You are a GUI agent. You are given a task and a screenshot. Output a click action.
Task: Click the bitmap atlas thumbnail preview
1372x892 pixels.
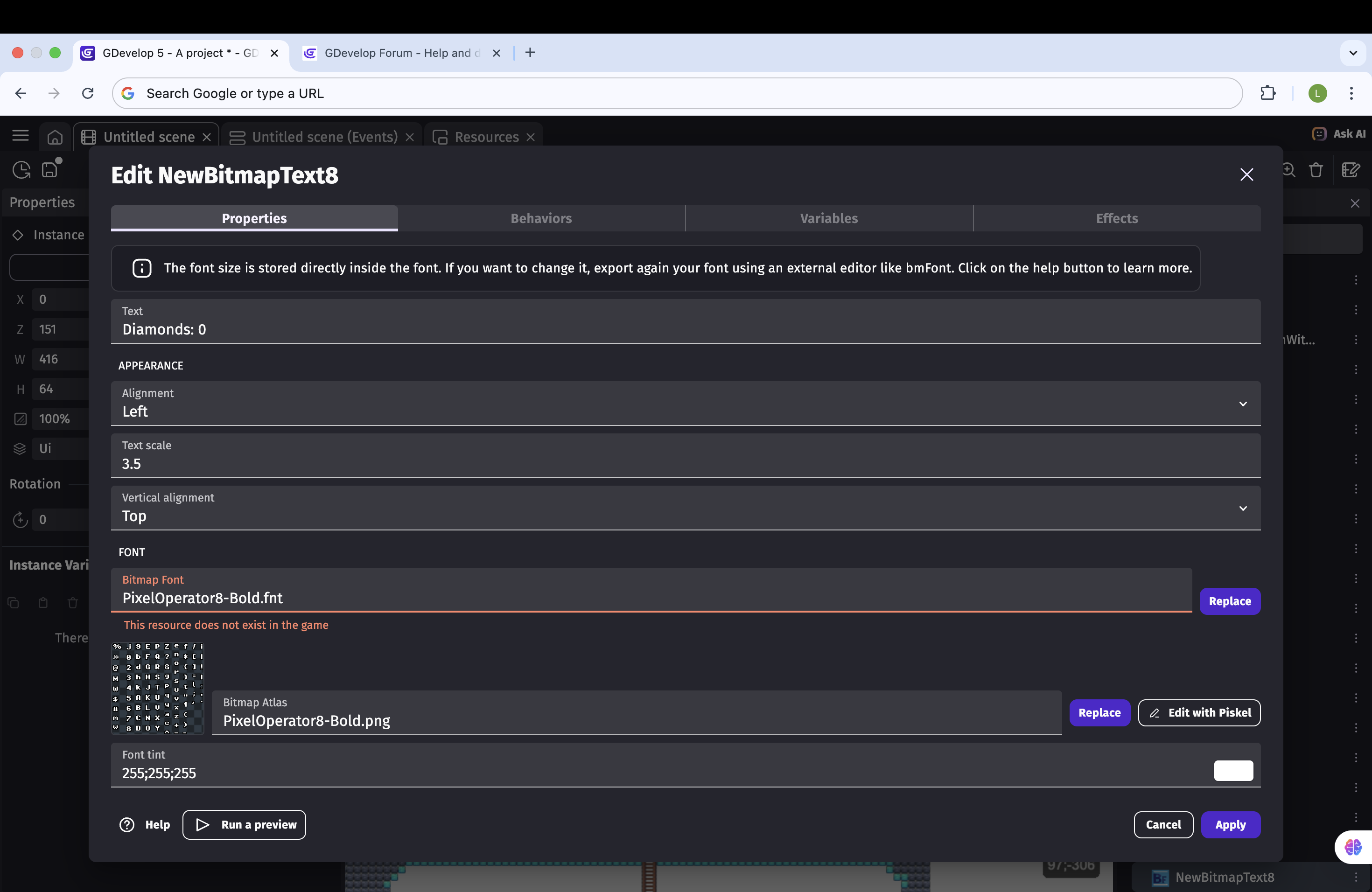pyautogui.click(x=157, y=688)
